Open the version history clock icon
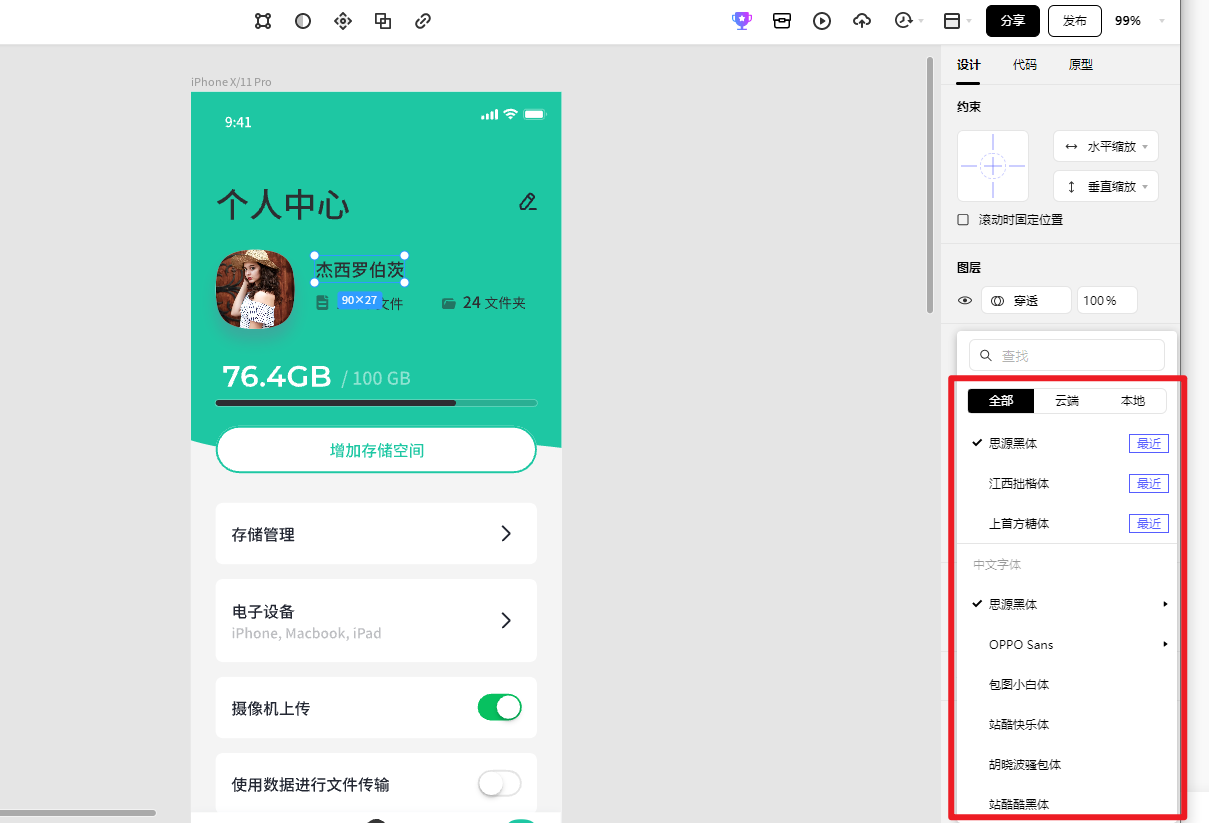 pos(903,21)
